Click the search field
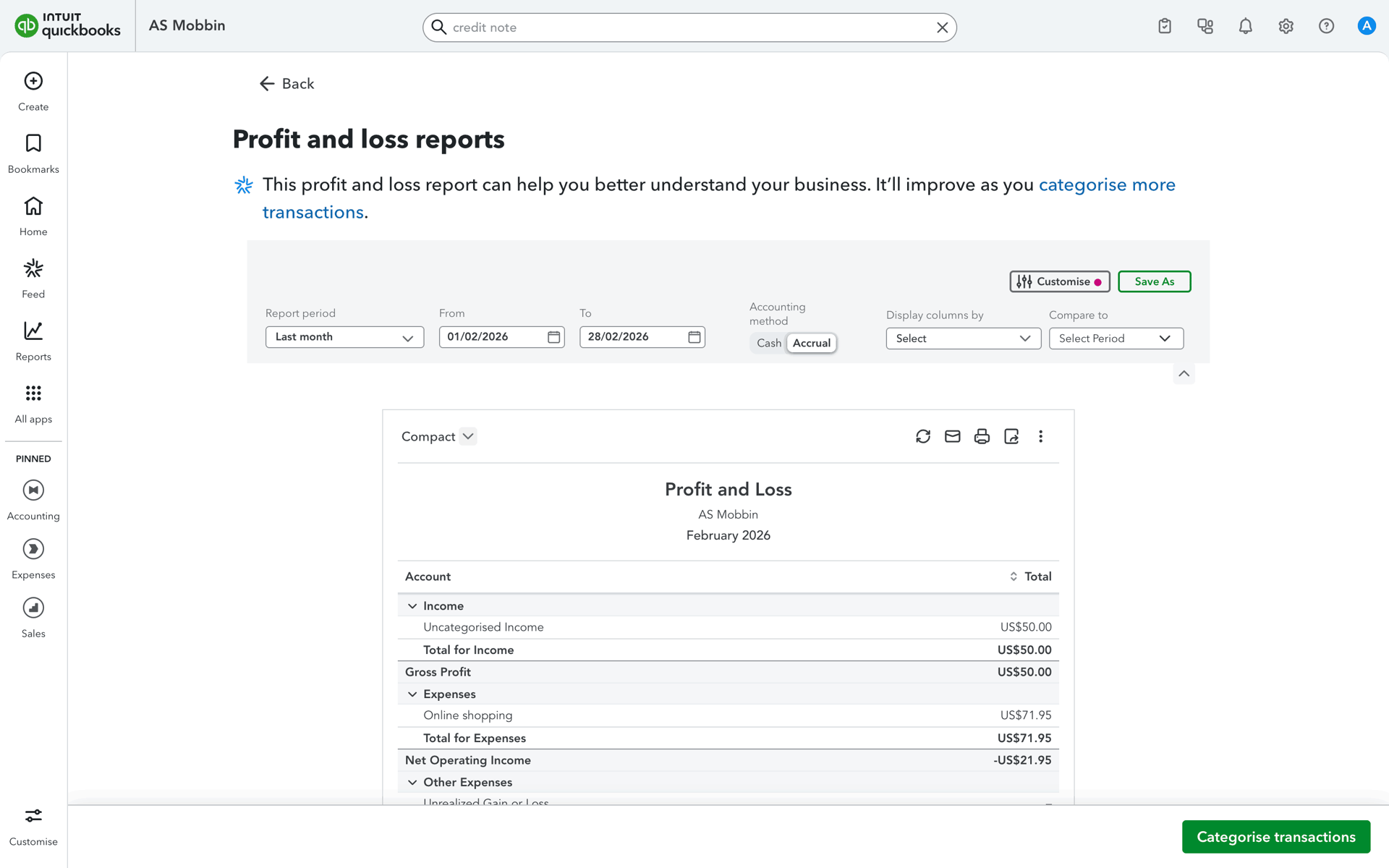This screenshot has height=868, width=1389. 689,27
